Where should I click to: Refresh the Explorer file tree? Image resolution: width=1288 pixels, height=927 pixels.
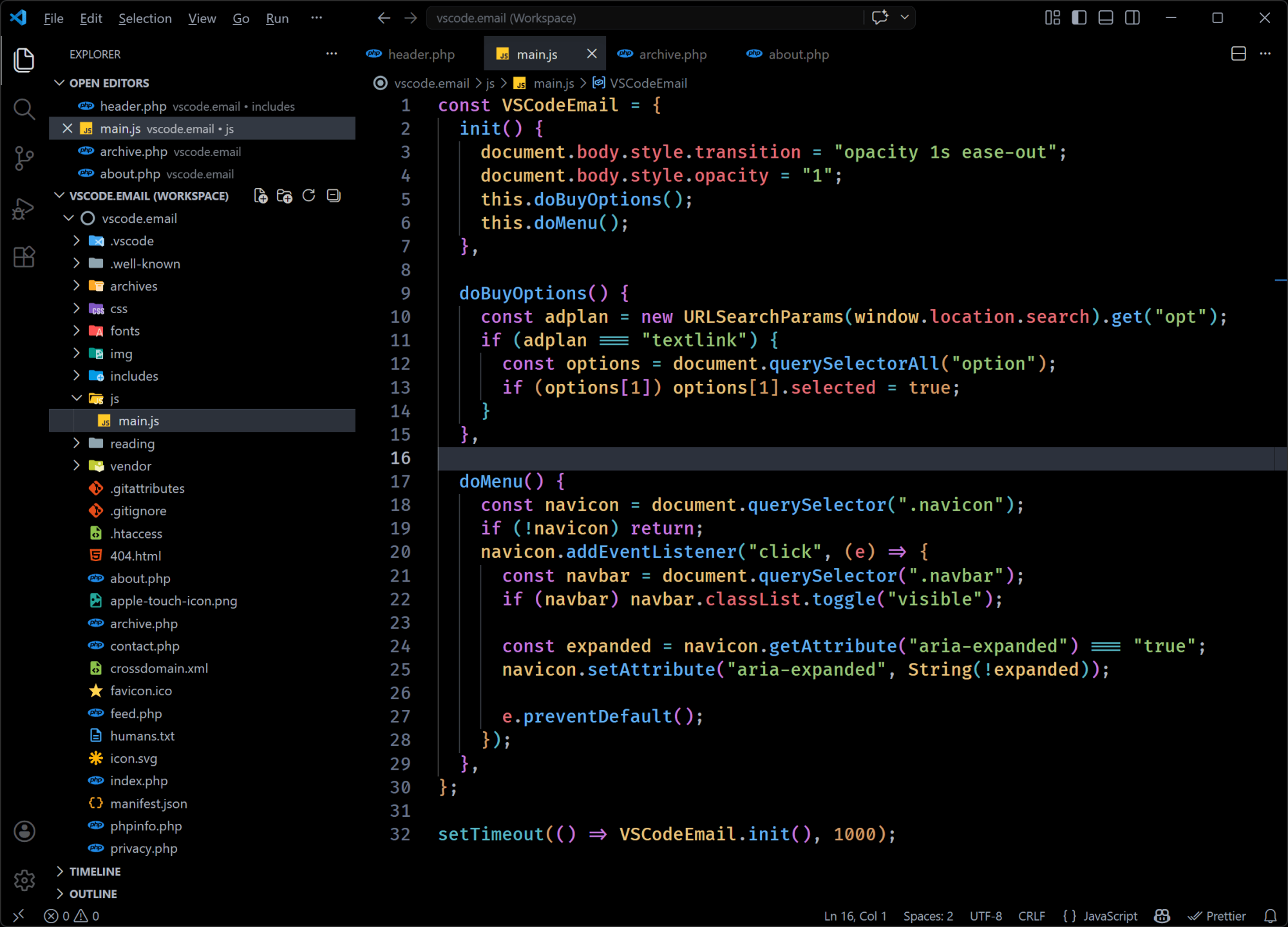tap(308, 195)
